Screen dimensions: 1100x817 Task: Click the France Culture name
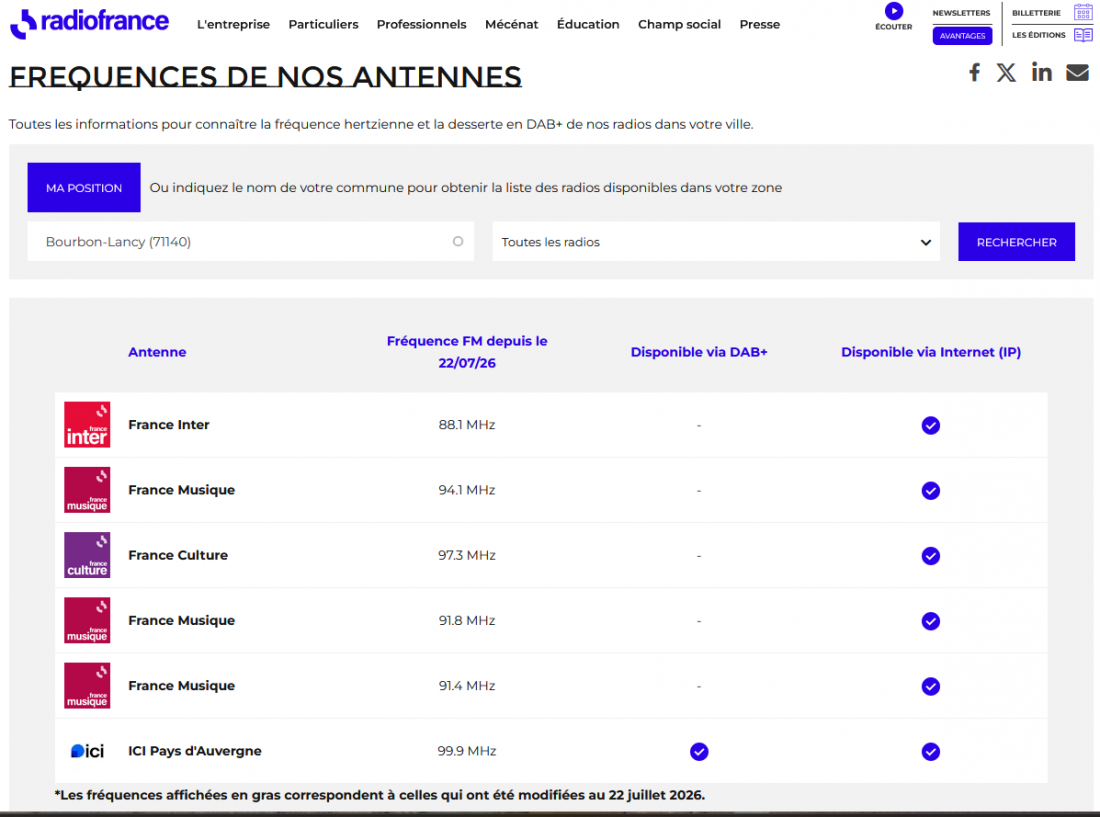177,555
